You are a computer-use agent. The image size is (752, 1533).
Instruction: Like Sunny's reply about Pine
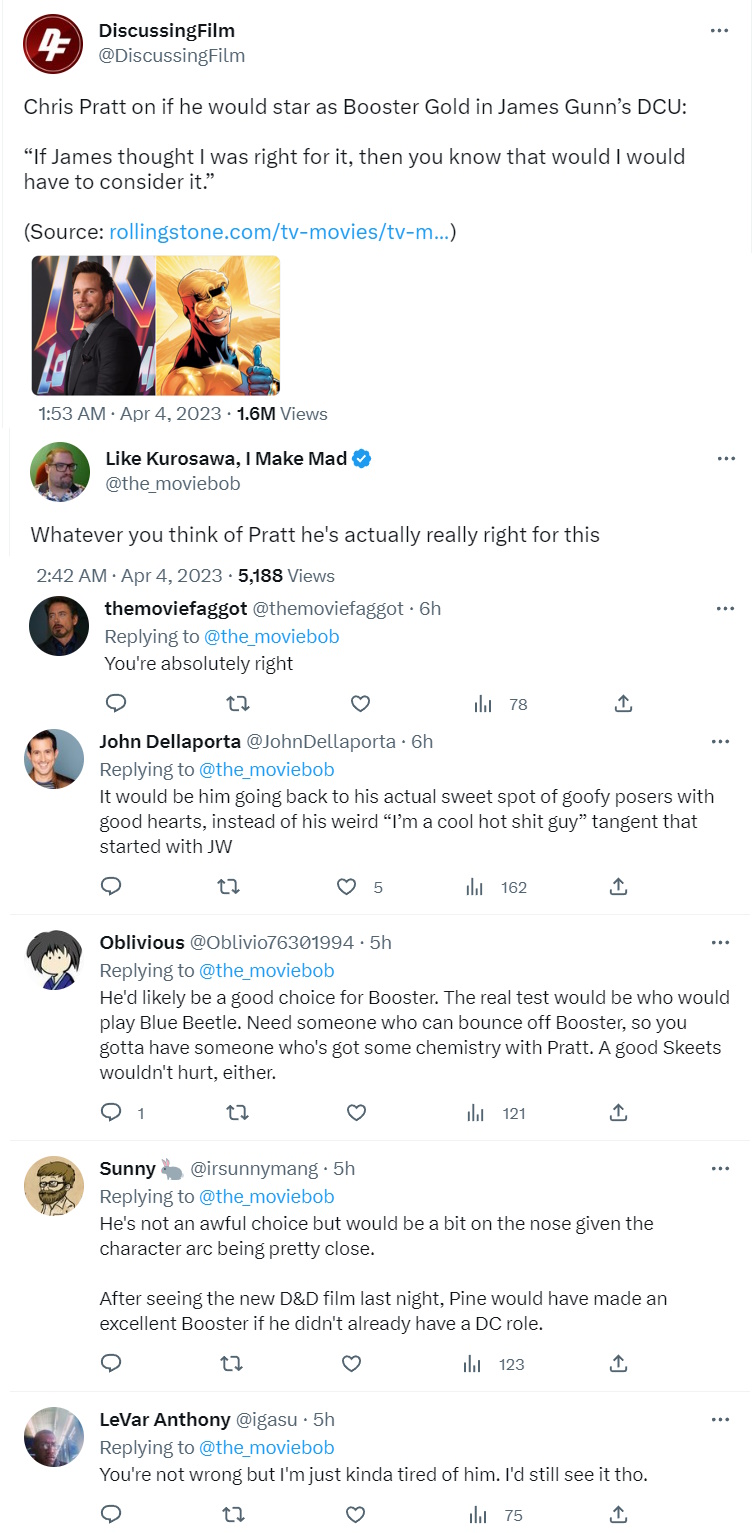[x=351, y=1364]
